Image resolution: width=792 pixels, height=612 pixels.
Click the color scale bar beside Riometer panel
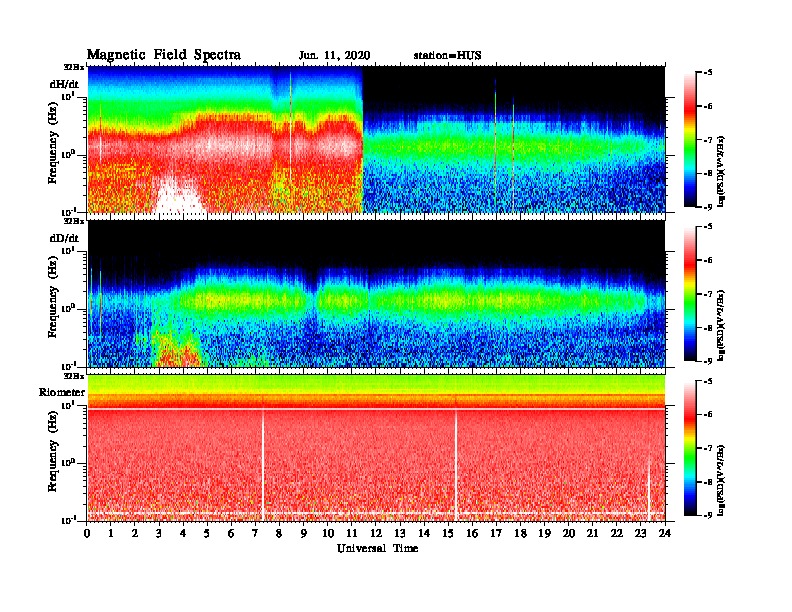click(690, 448)
